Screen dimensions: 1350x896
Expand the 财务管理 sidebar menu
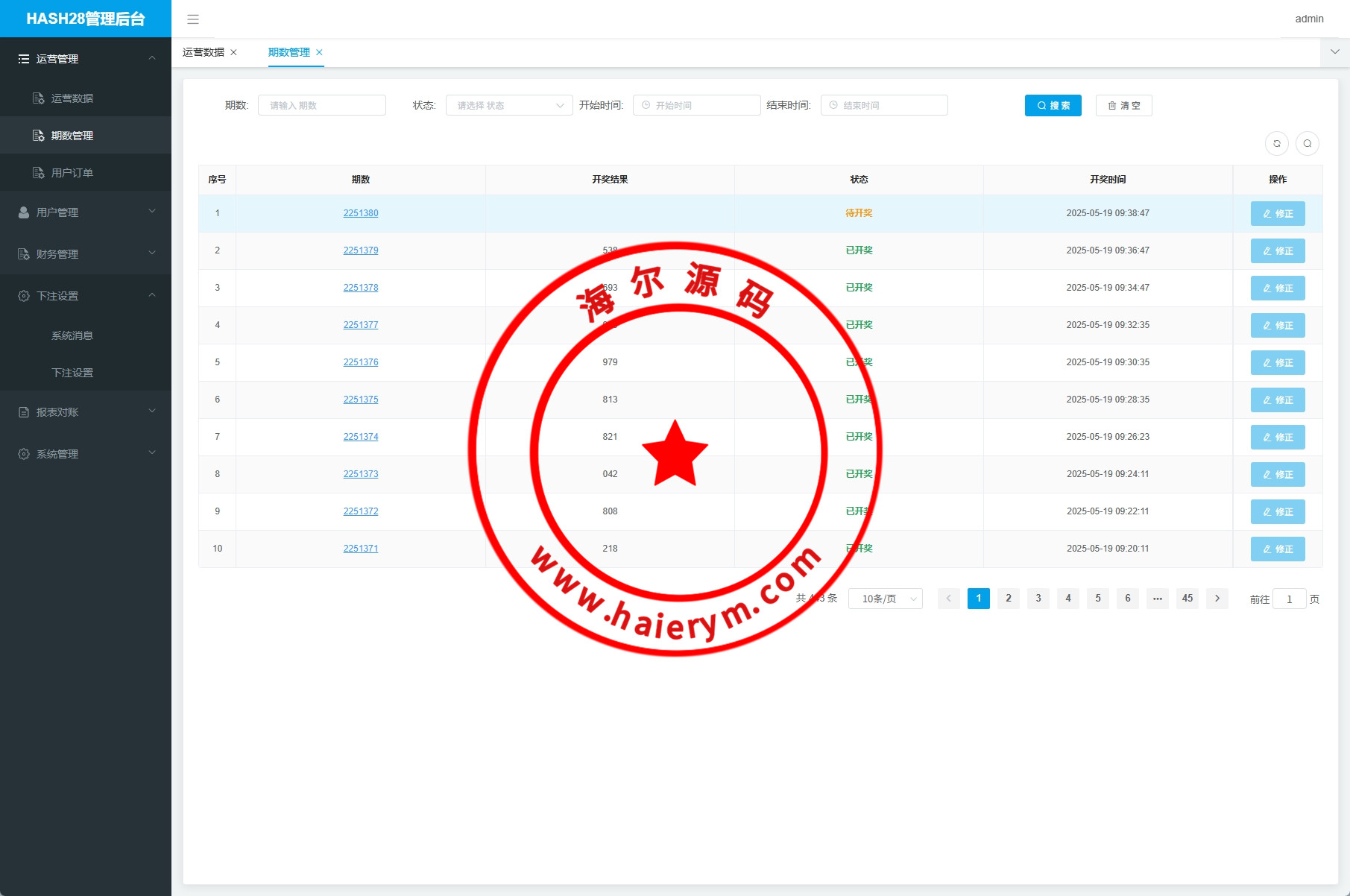86,254
